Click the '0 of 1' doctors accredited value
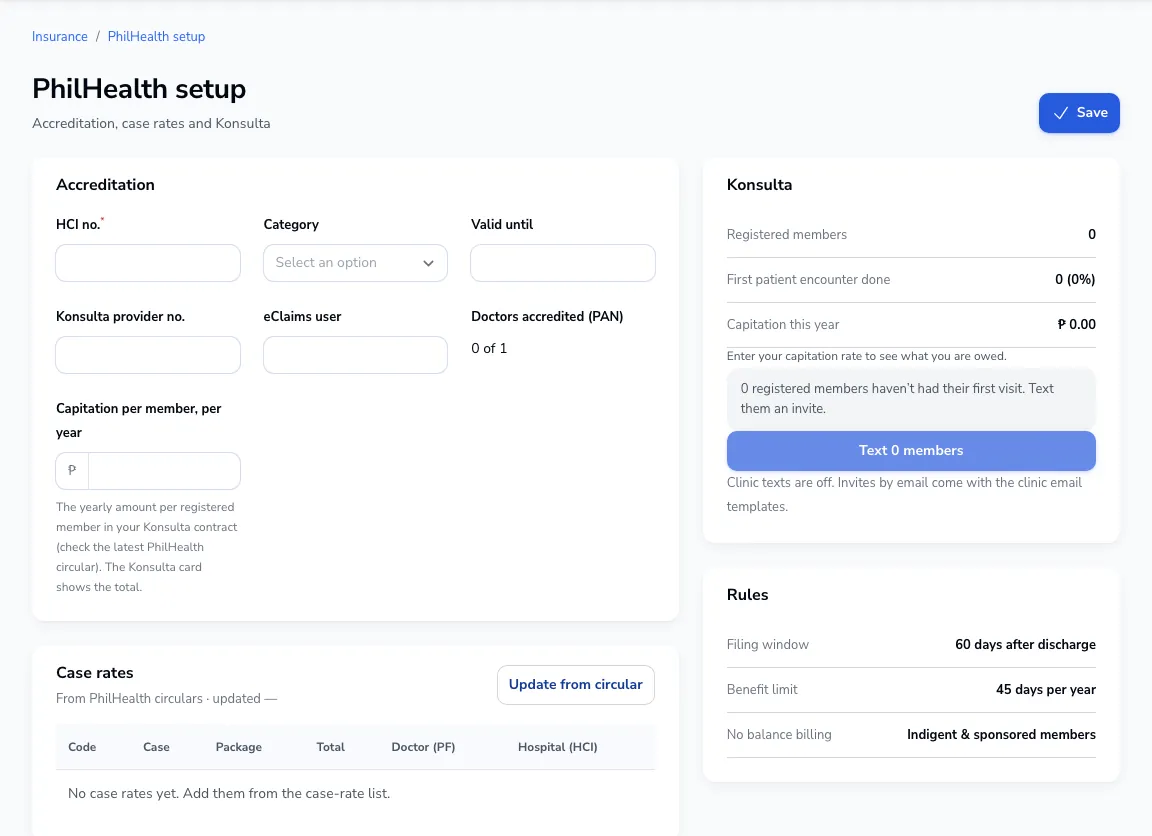 point(489,348)
